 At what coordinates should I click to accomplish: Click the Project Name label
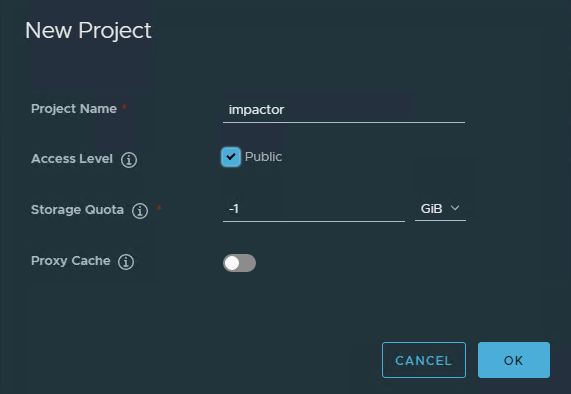coord(74,109)
